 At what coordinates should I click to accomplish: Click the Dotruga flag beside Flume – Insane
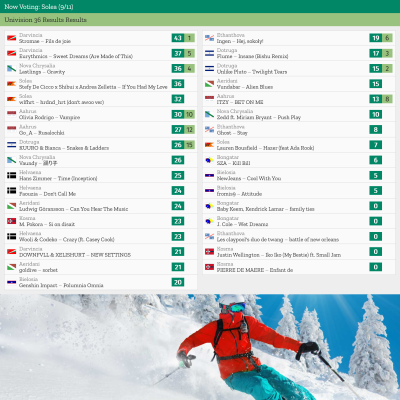(209, 53)
